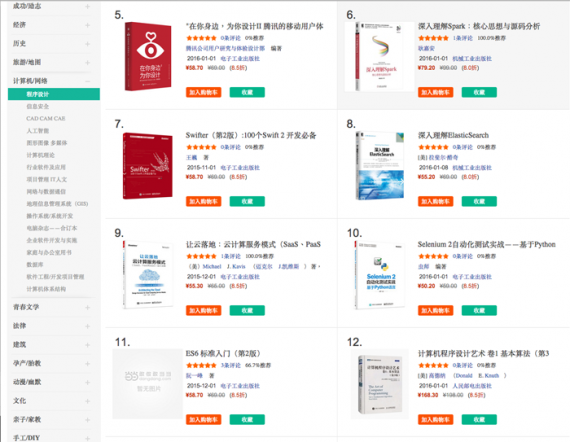Expand the 经济 category plus icon

pyautogui.click(x=87, y=25)
